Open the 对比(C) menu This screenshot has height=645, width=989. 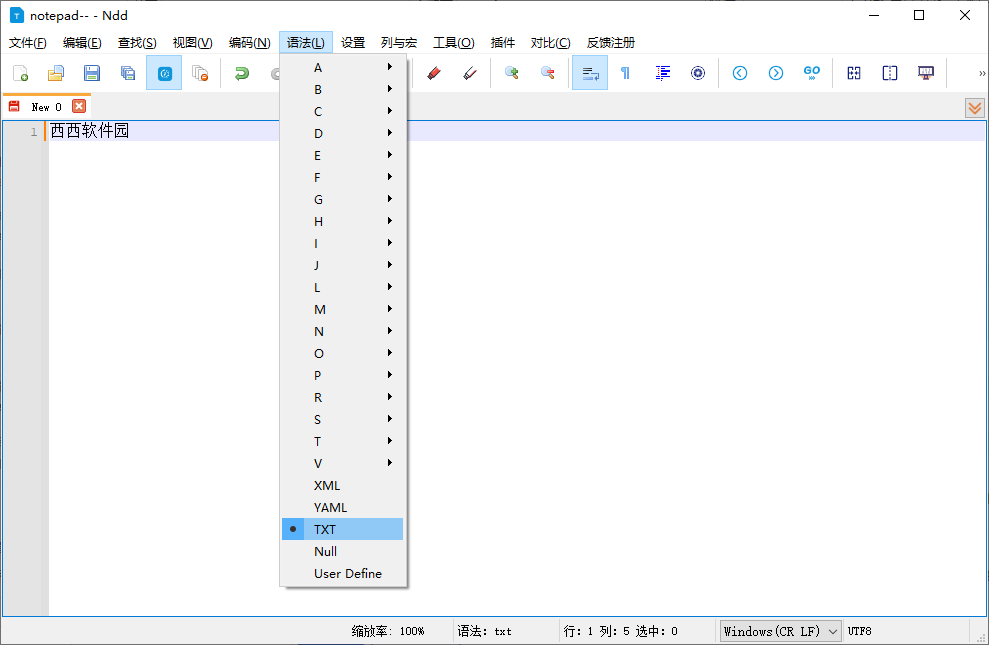pyautogui.click(x=550, y=43)
